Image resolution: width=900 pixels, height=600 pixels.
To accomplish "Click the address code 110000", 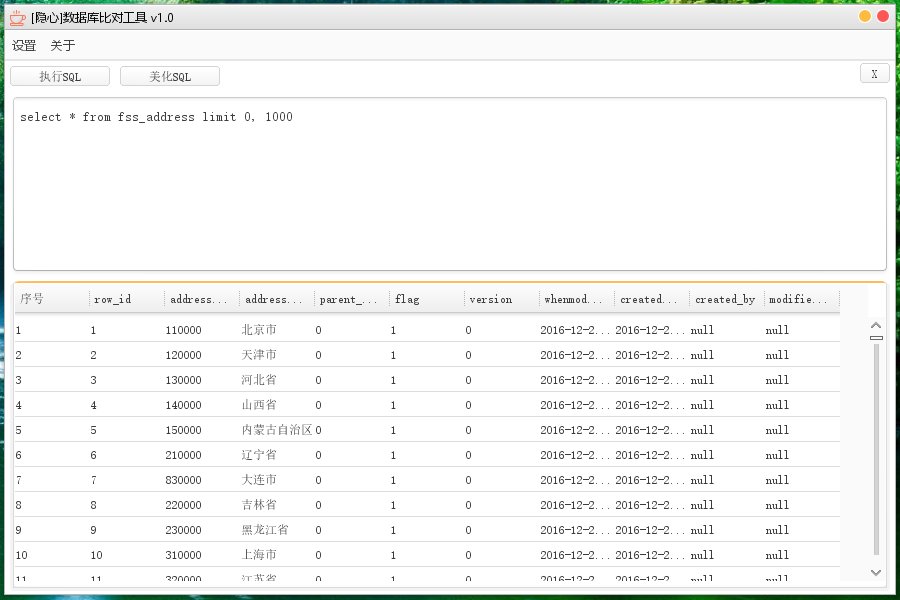I will tap(184, 330).
